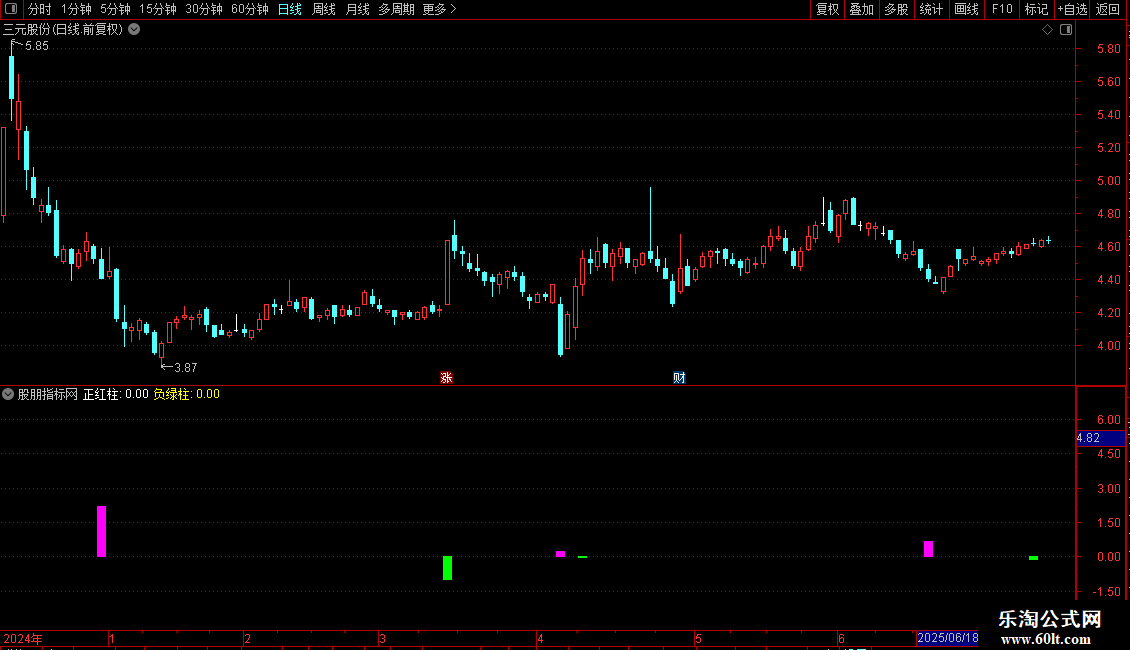The height and width of the screenshot is (650, 1130).
Task: Switch to 分时 intraday view
Action: (x=40, y=9)
